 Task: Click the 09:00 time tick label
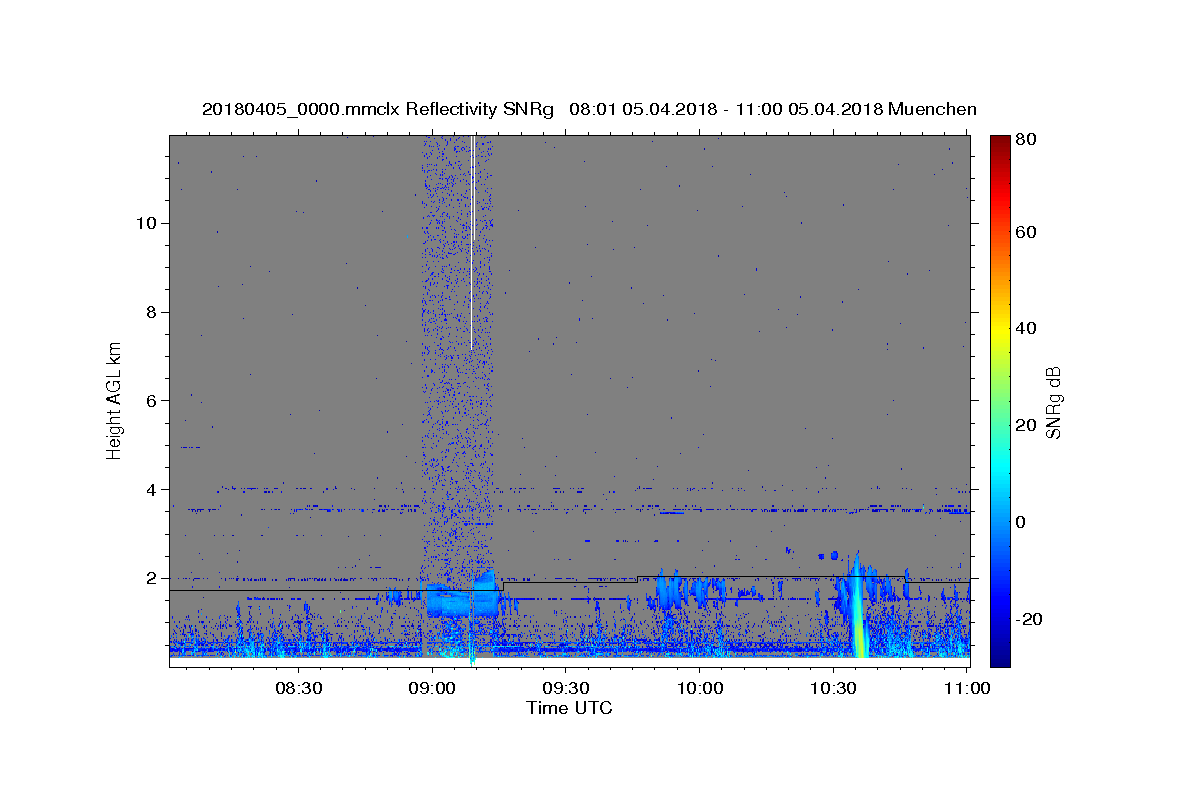432,689
